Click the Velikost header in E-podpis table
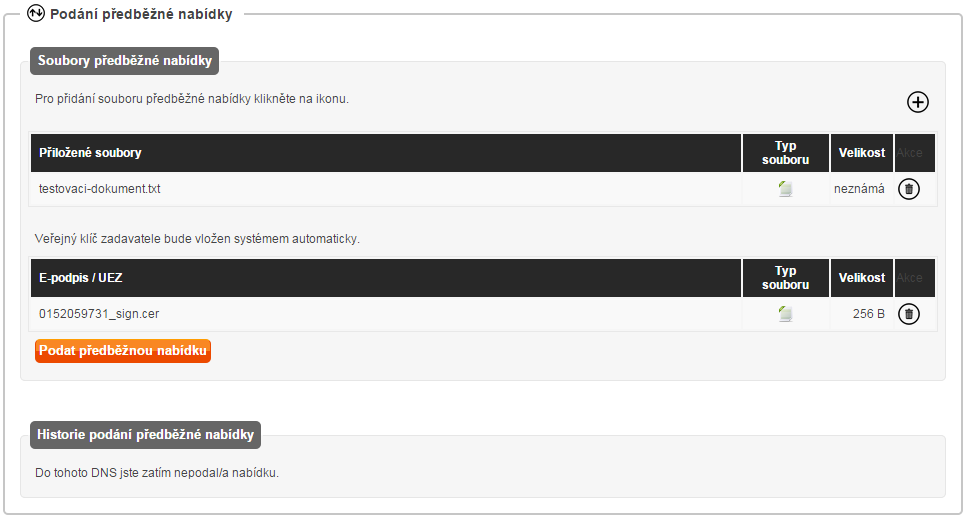The image size is (966, 517). [862, 278]
